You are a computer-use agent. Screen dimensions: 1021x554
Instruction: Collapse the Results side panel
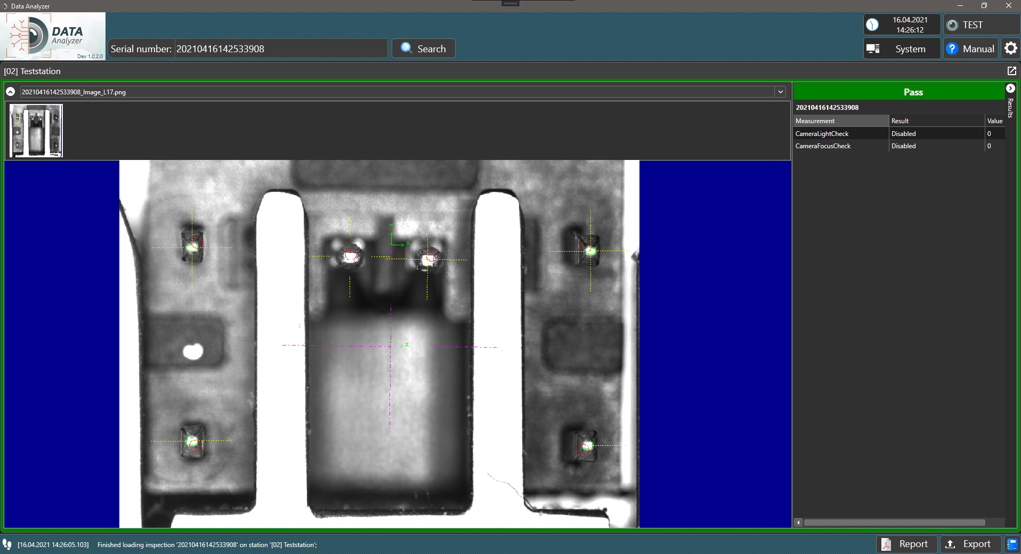pyautogui.click(x=1010, y=89)
